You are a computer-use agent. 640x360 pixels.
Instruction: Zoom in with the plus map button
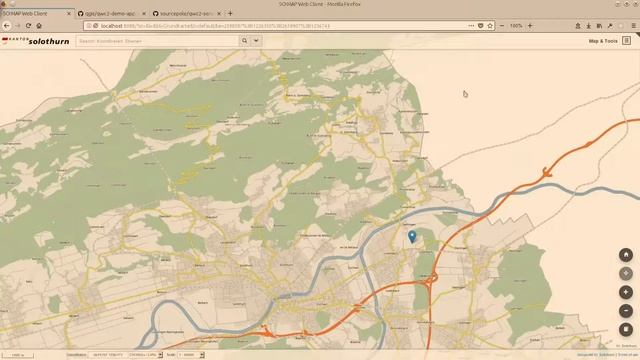pyautogui.click(x=626, y=292)
